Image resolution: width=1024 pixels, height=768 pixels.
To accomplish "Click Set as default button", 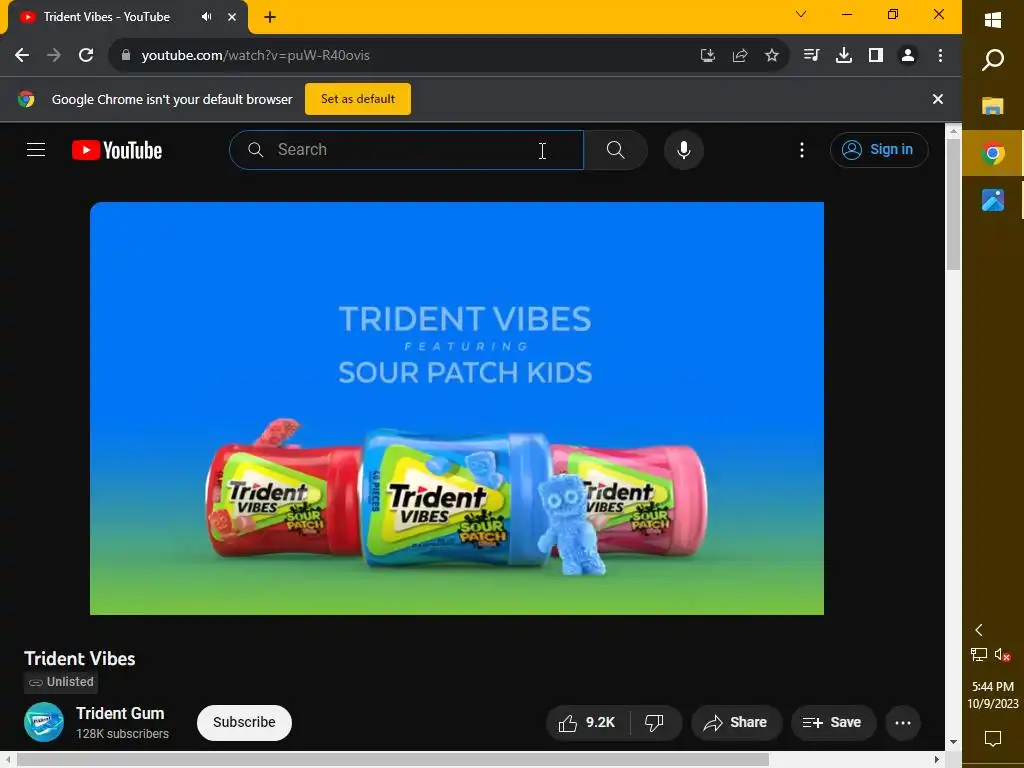I will (358, 99).
